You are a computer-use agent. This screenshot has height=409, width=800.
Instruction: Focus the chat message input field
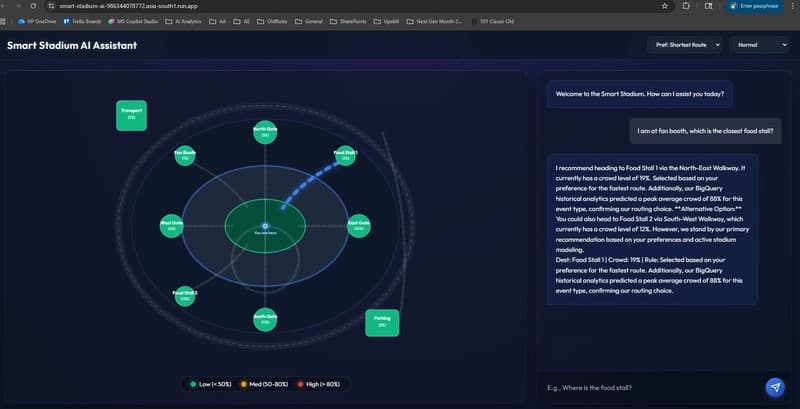coord(651,388)
